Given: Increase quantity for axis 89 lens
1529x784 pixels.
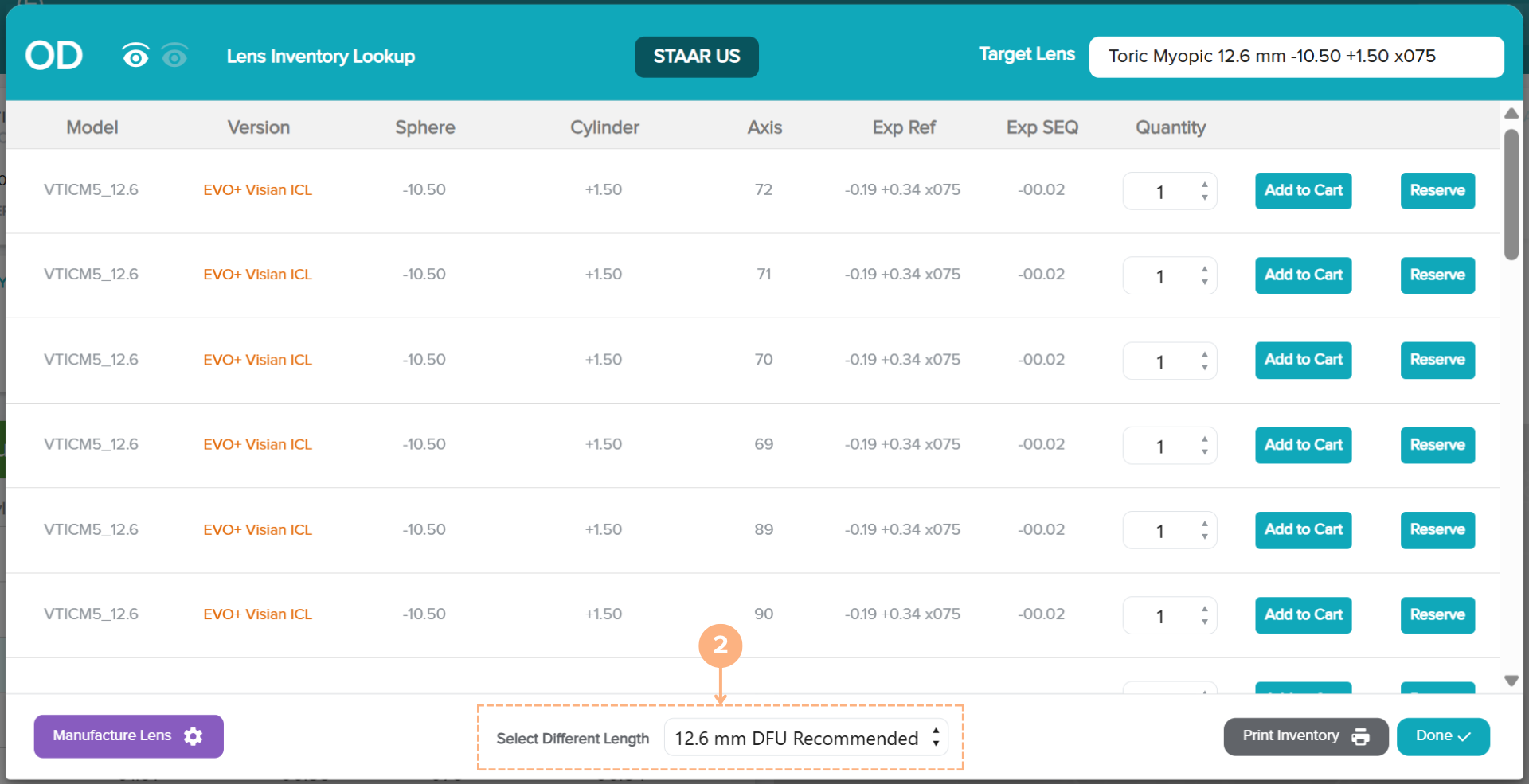Looking at the screenshot, I should (1205, 524).
